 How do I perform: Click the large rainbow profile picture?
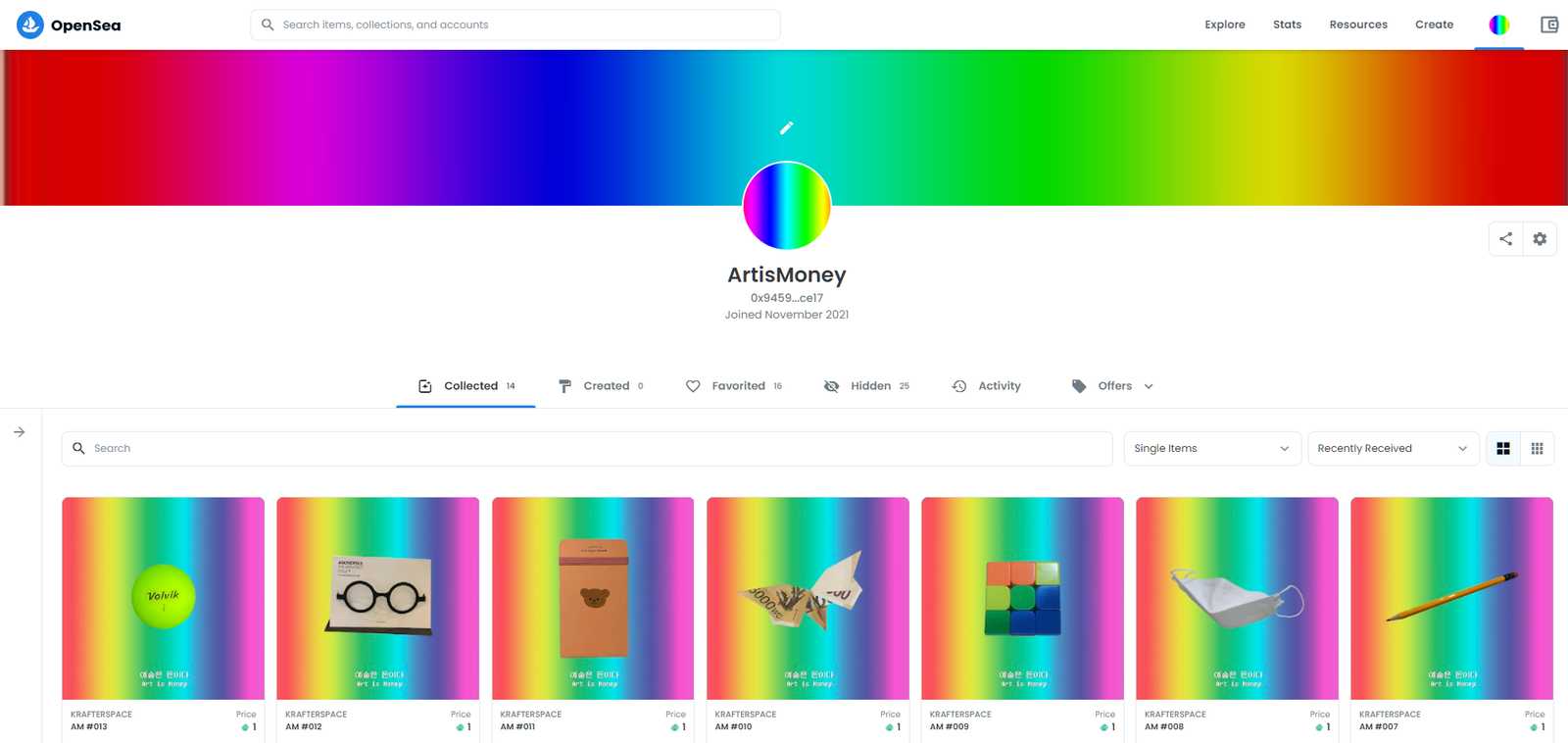[x=787, y=206]
